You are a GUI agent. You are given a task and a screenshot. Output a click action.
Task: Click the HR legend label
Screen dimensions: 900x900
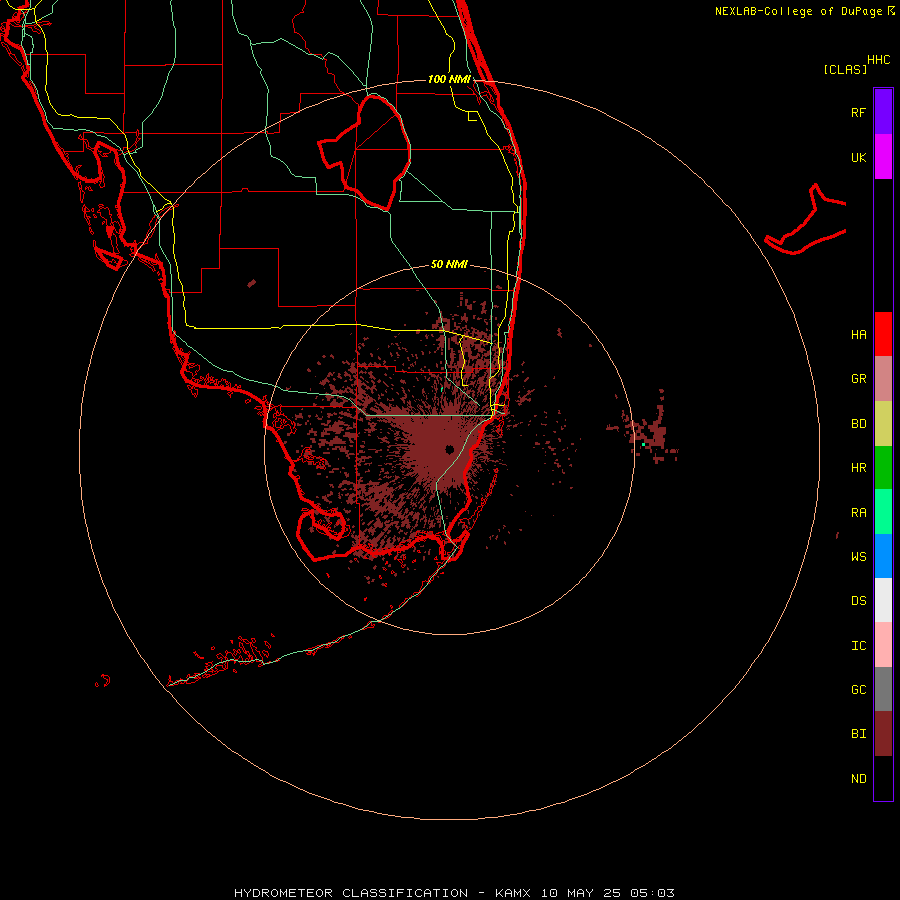coord(858,468)
